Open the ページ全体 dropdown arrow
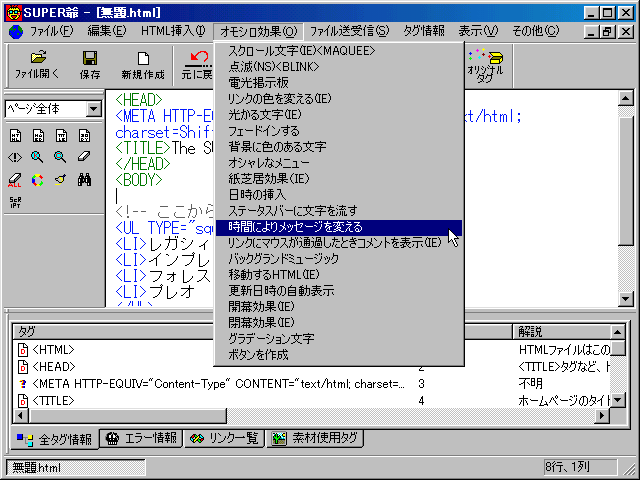This screenshot has height=480, width=640. (94, 109)
